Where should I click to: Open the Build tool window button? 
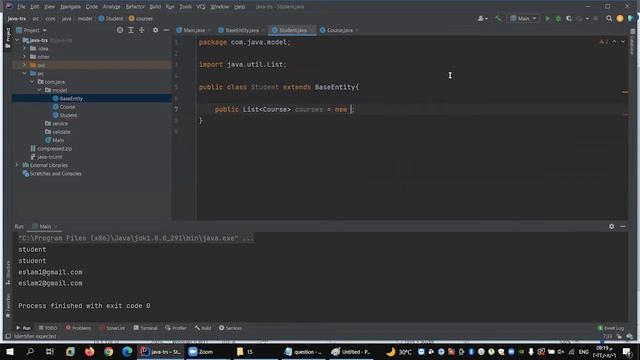pyautogui.click(x=203, y=328)
